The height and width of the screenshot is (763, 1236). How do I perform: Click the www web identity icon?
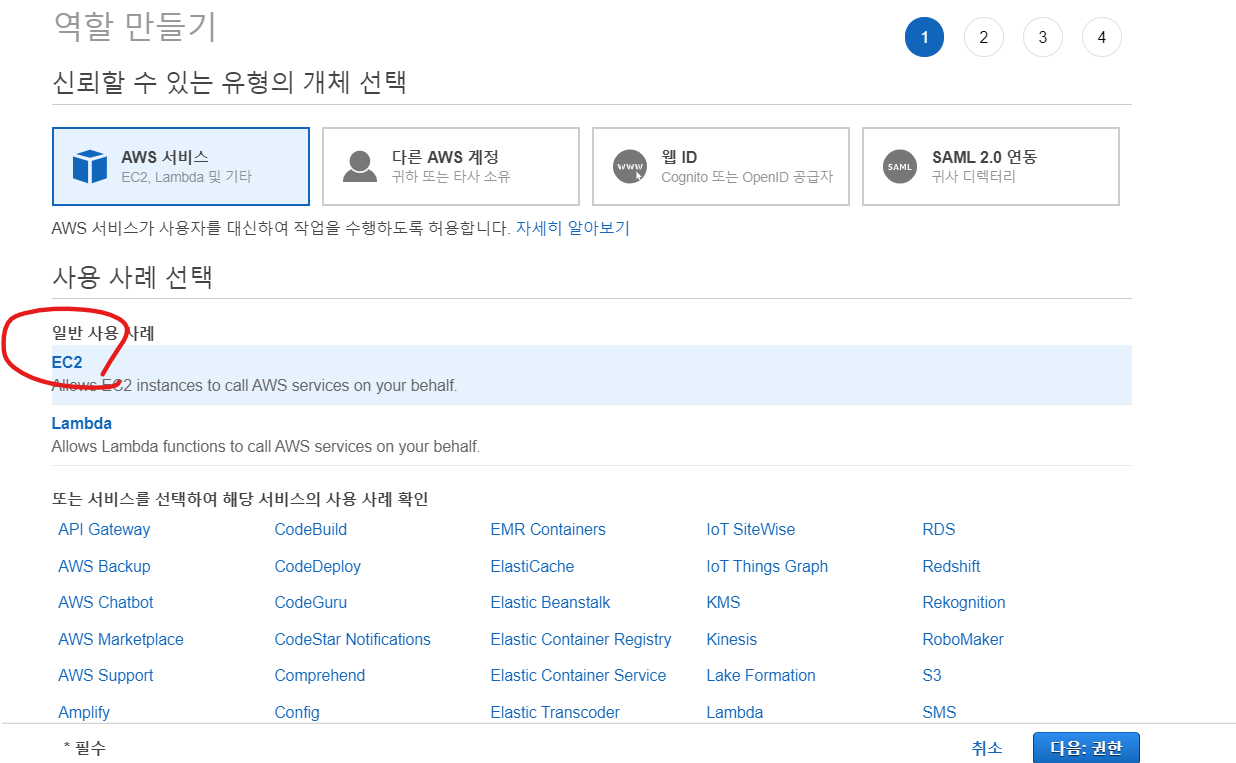coord(630,167)
